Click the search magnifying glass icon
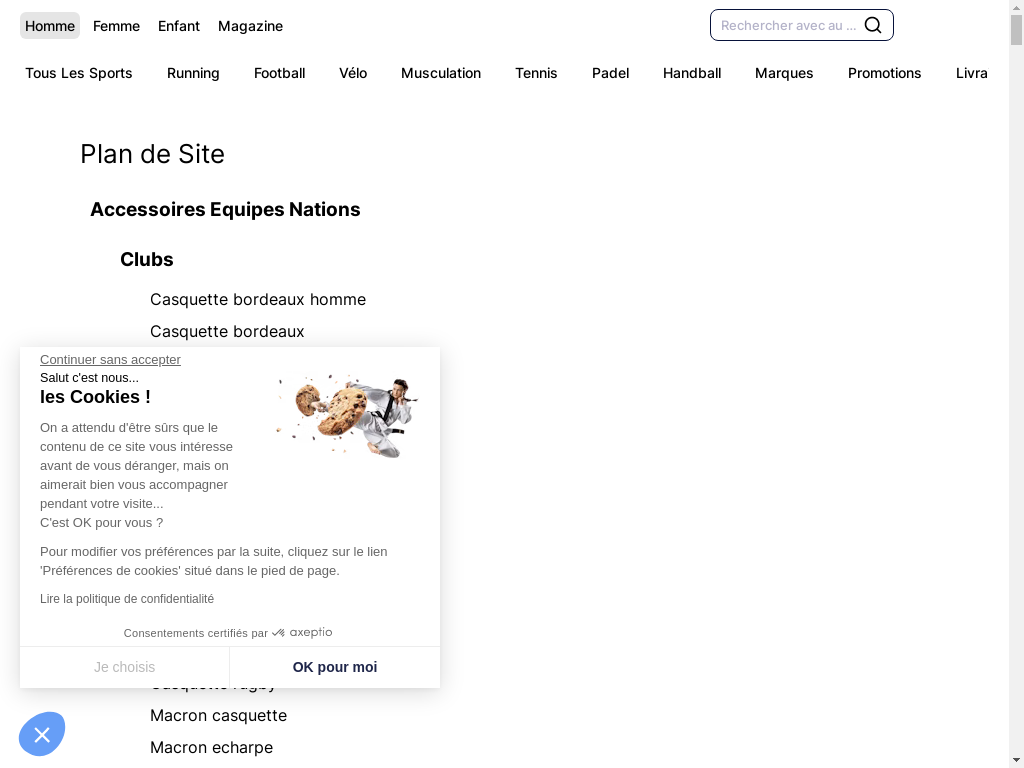 click(x=873, y=25)
